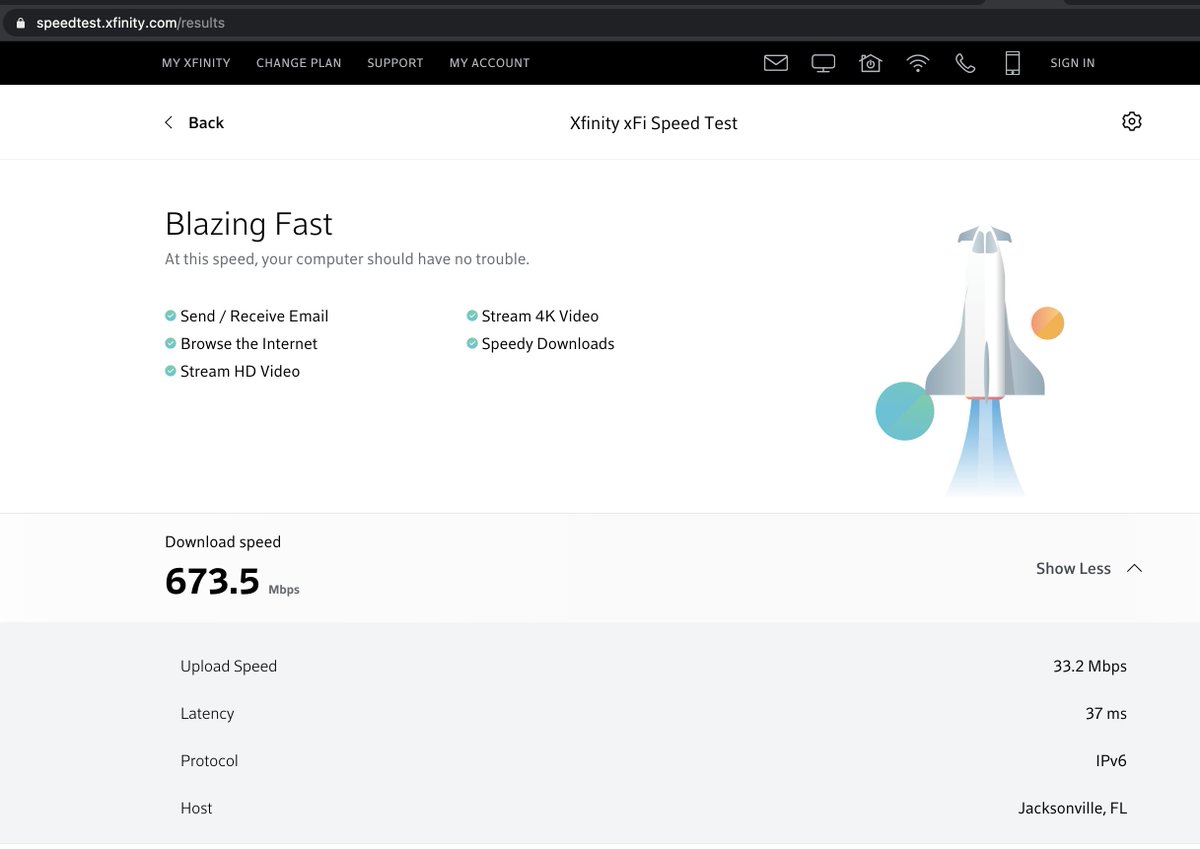Click the speedtest.xfinity.com address bar URL

click(130, 23)
